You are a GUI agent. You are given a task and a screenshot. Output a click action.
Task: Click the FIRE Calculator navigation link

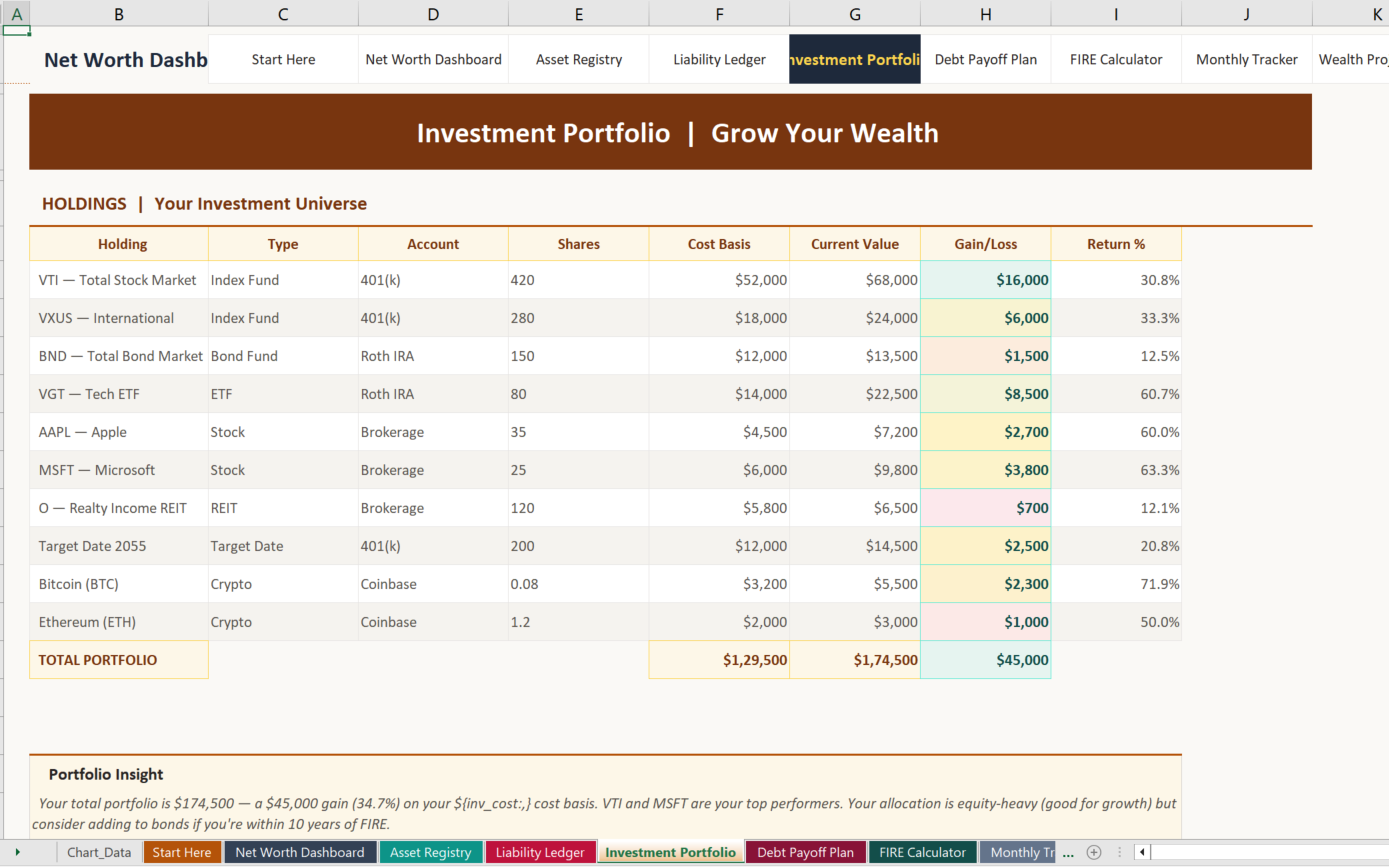[x=1116, y=59]
